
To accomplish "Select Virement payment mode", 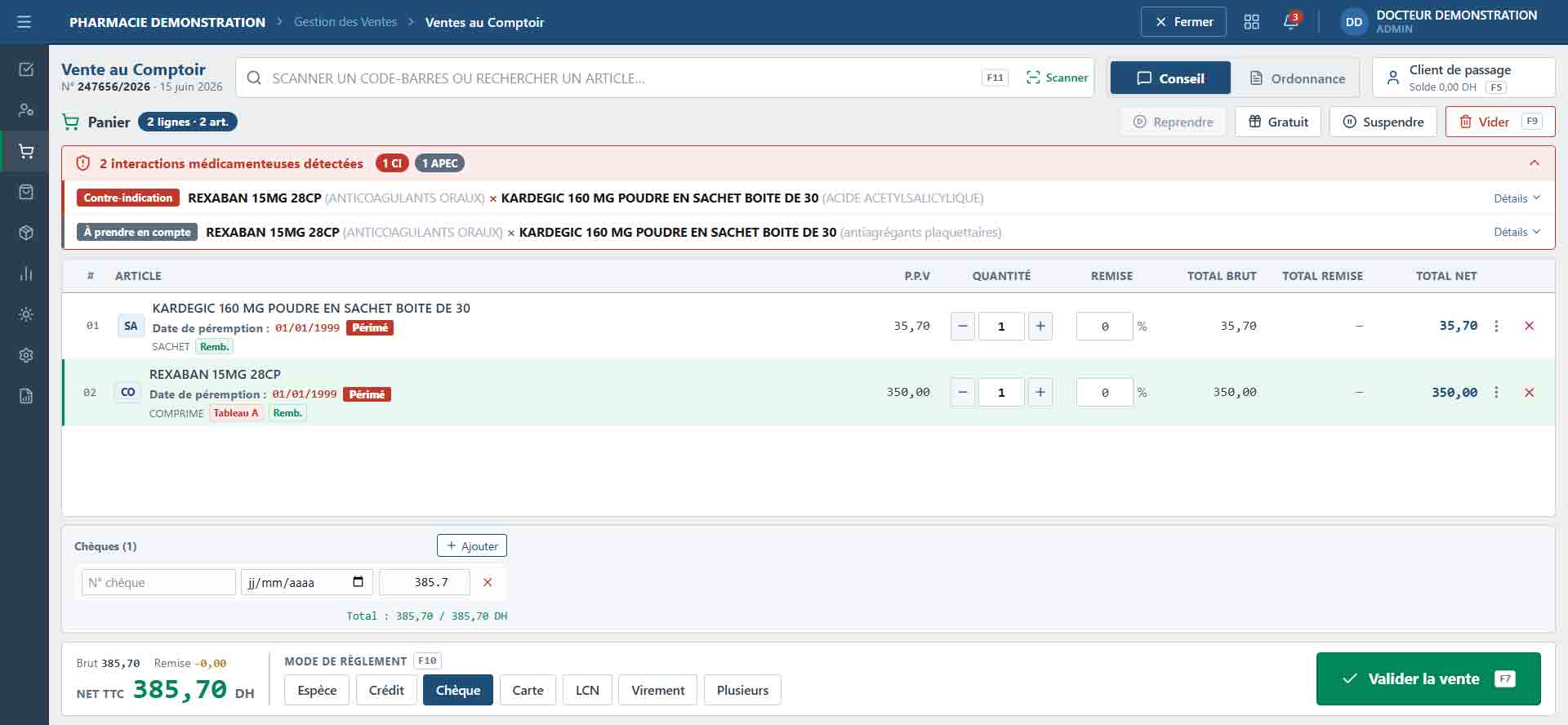I will coord(657,690).
